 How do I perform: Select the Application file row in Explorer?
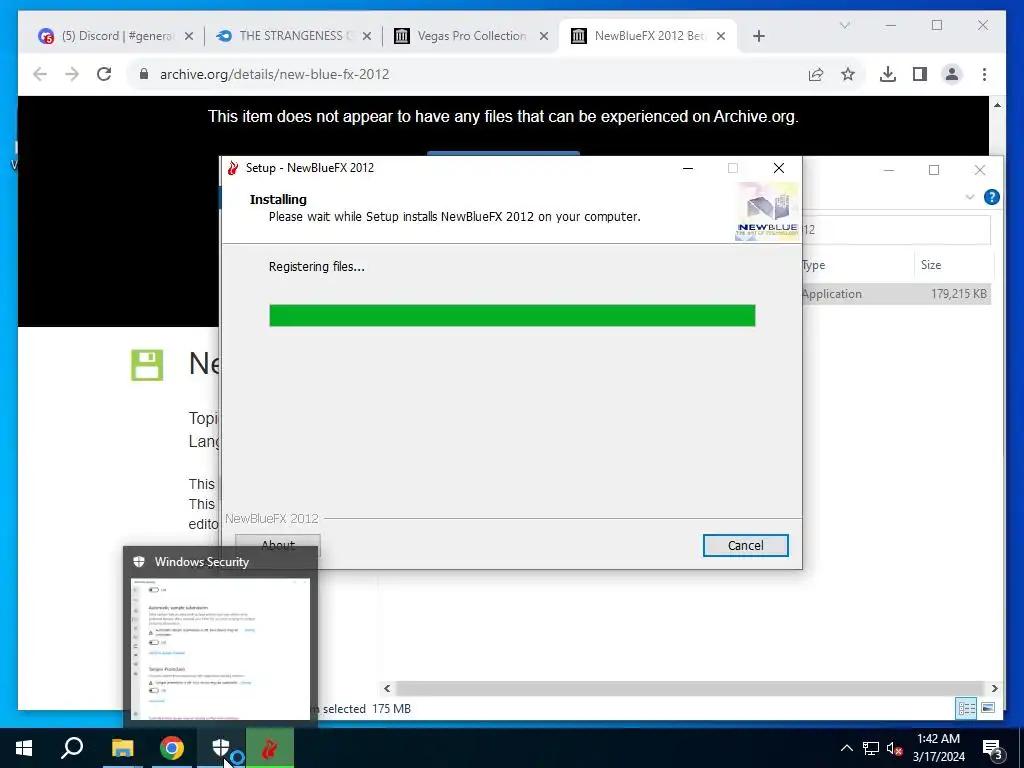(897, 294)
